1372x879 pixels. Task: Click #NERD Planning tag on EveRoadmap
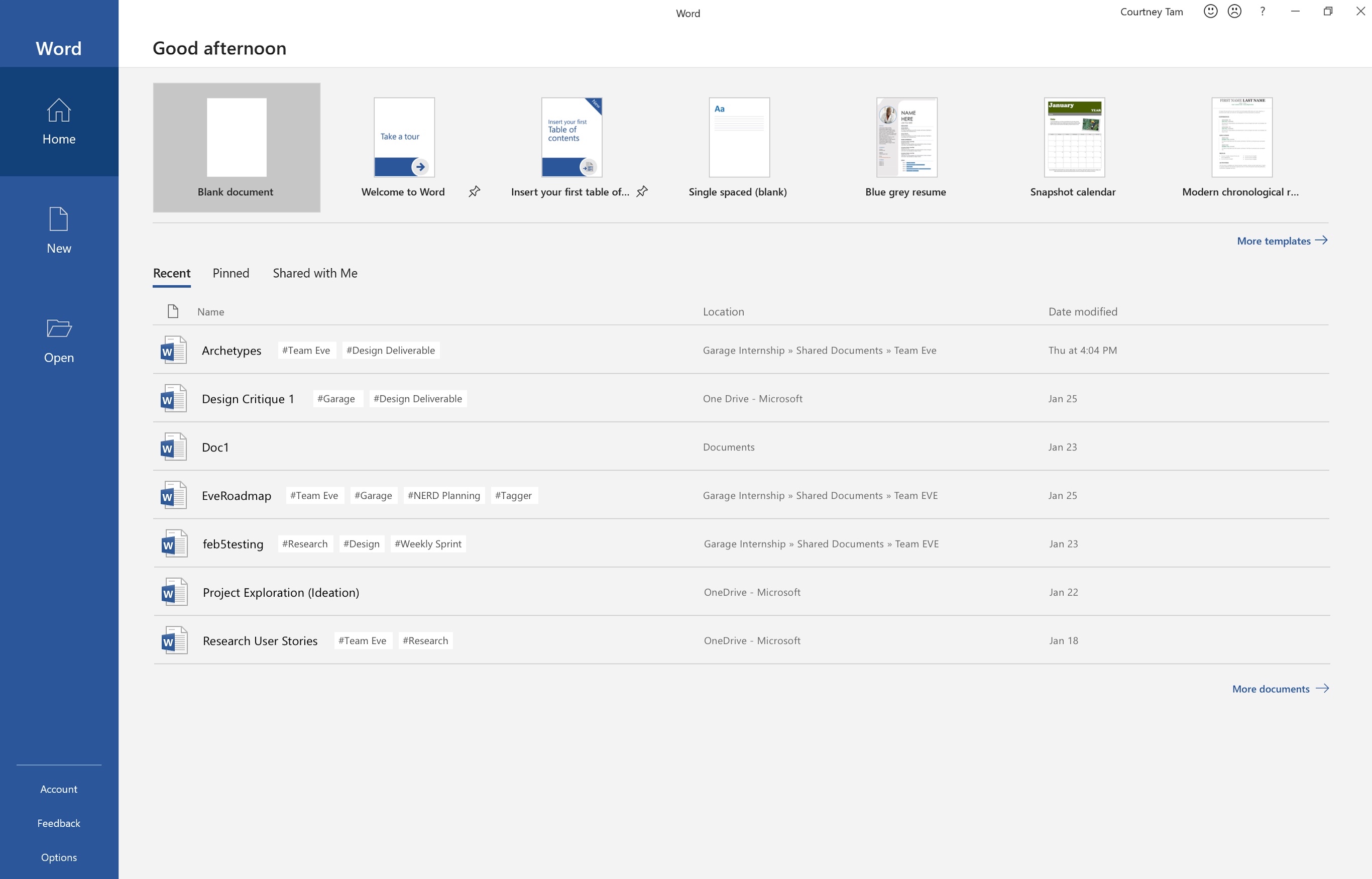[443, 496]
